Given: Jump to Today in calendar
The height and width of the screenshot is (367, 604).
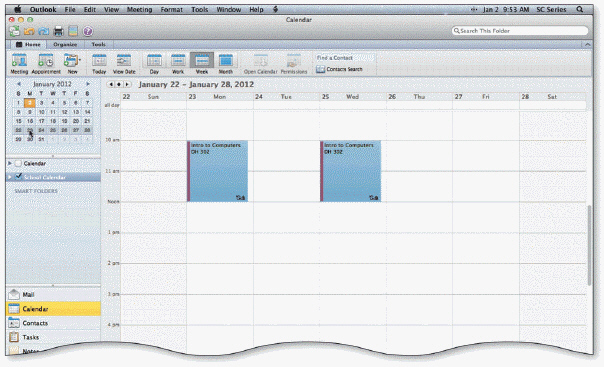Looking at the screenshot, I should [99, 64].
